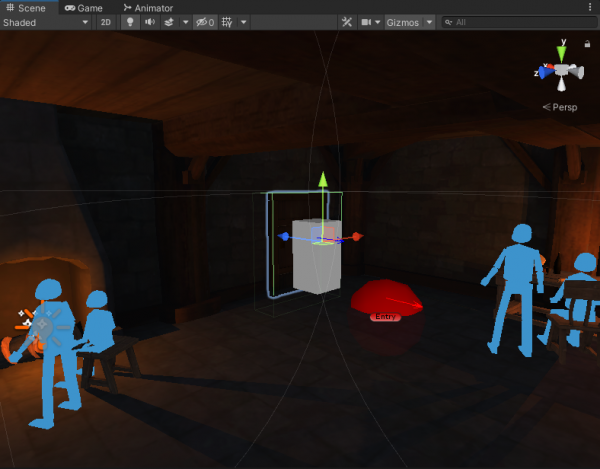Click the blue Z move handle arrow

[284, 237]
